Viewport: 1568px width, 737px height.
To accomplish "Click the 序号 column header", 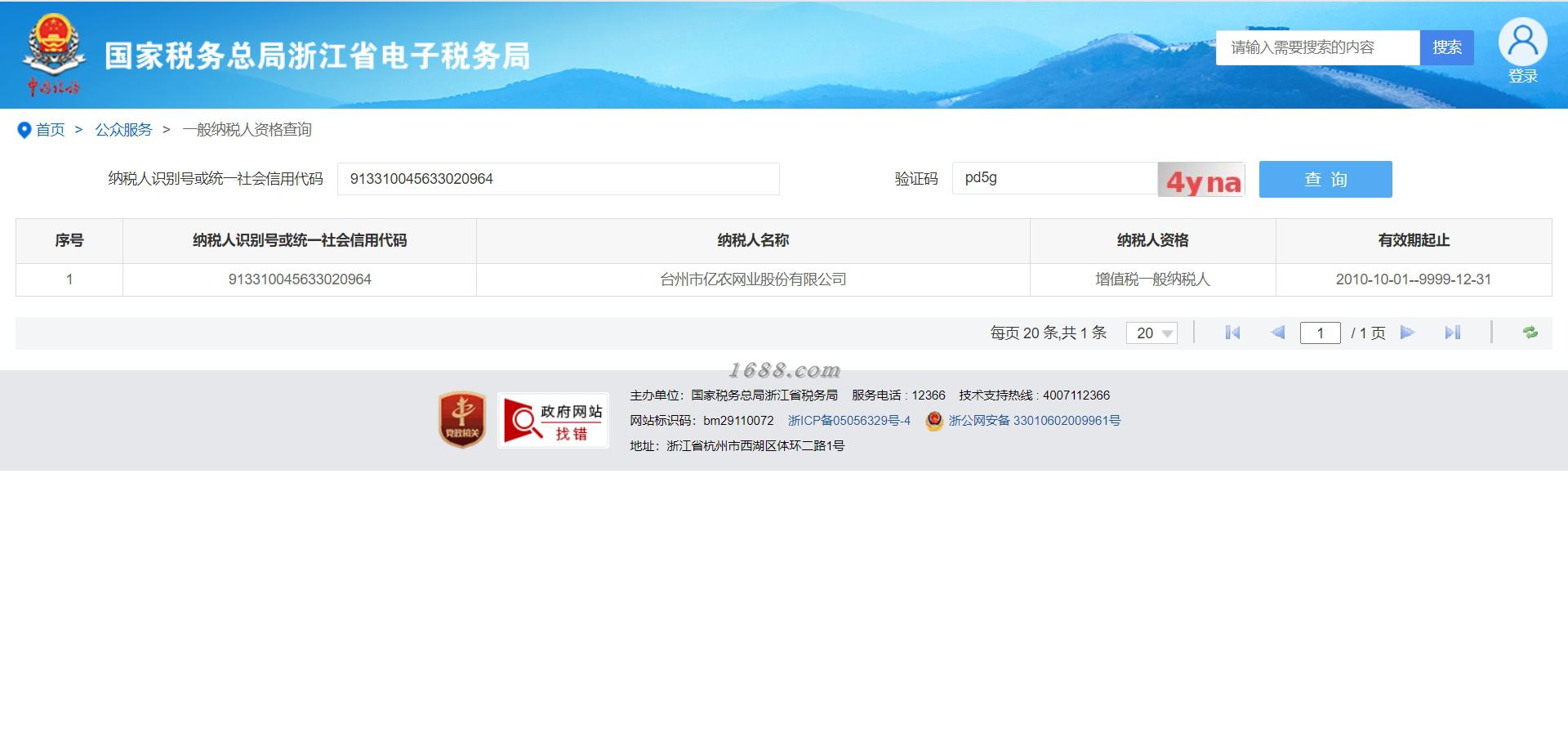I will point(69,240).
